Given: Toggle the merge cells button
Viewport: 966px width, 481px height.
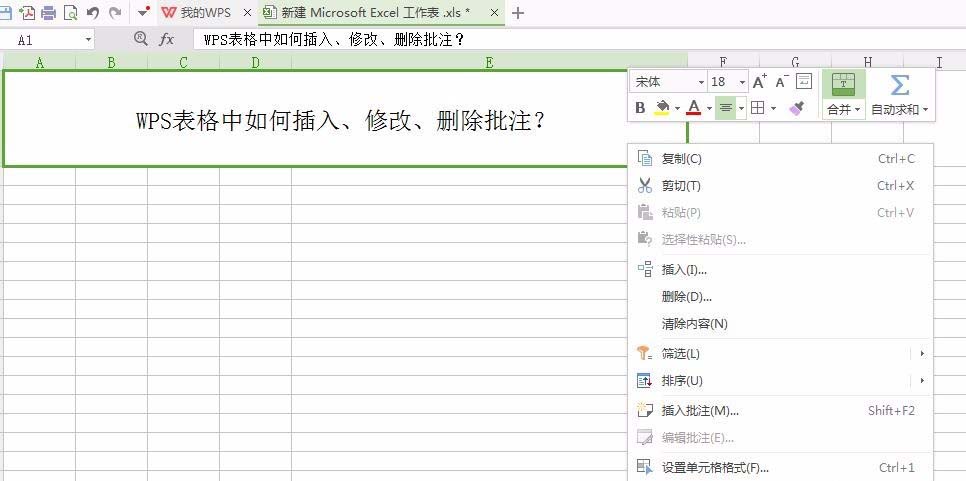Looking at the screenshot, I should [843, 94].
